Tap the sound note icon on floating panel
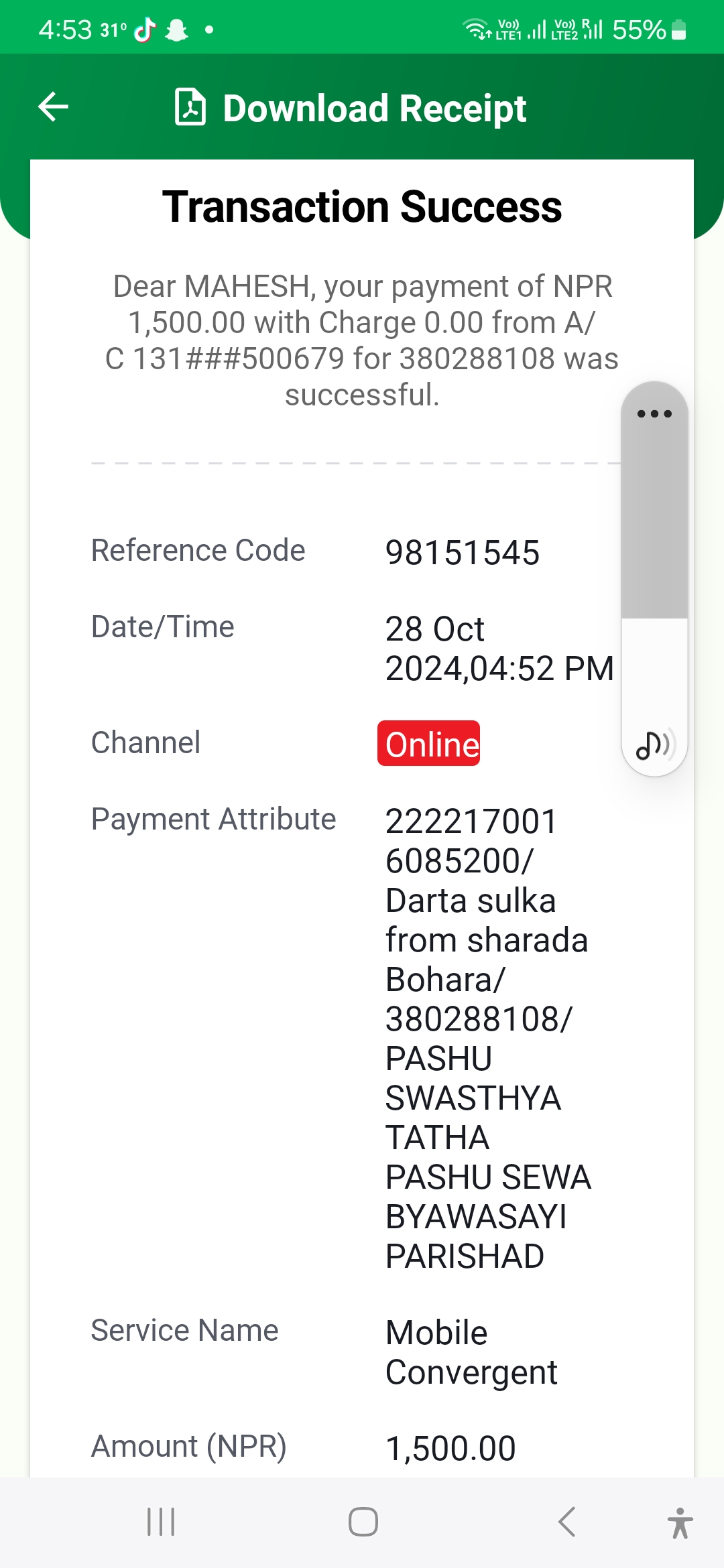Viewport: 724px width, 1568px height. pos(654,744)
